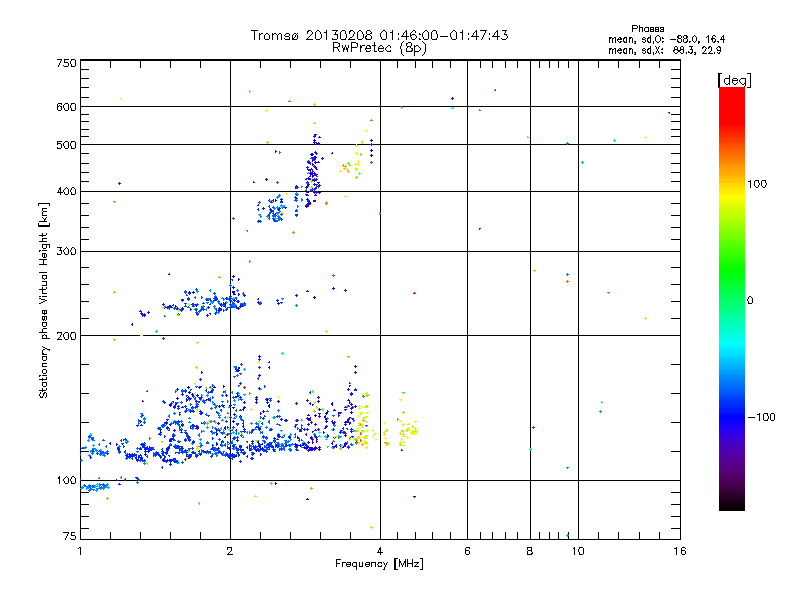Click x-axis tick label '4'

(380, 551)
